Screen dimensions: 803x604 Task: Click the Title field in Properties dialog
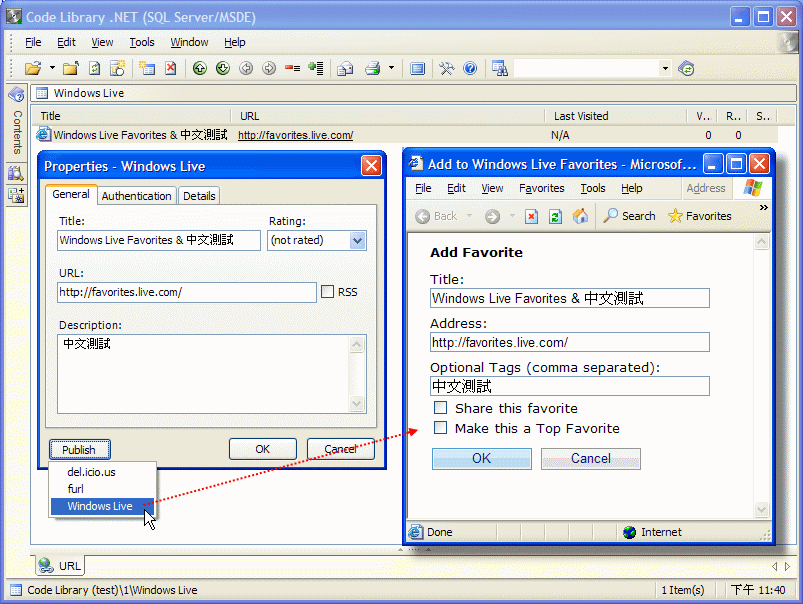[159, 240]
